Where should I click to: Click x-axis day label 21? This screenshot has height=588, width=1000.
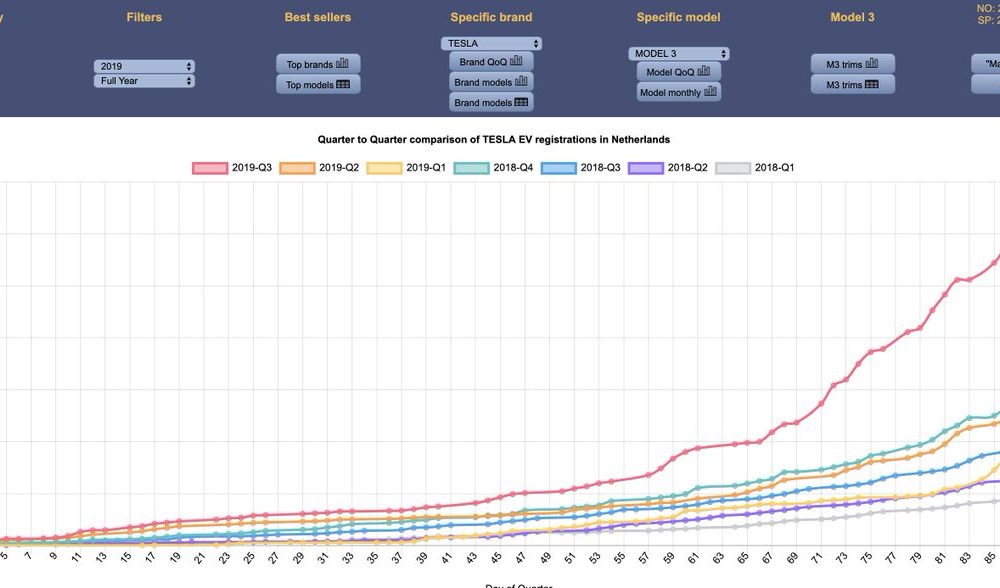(x=200, y=558)
